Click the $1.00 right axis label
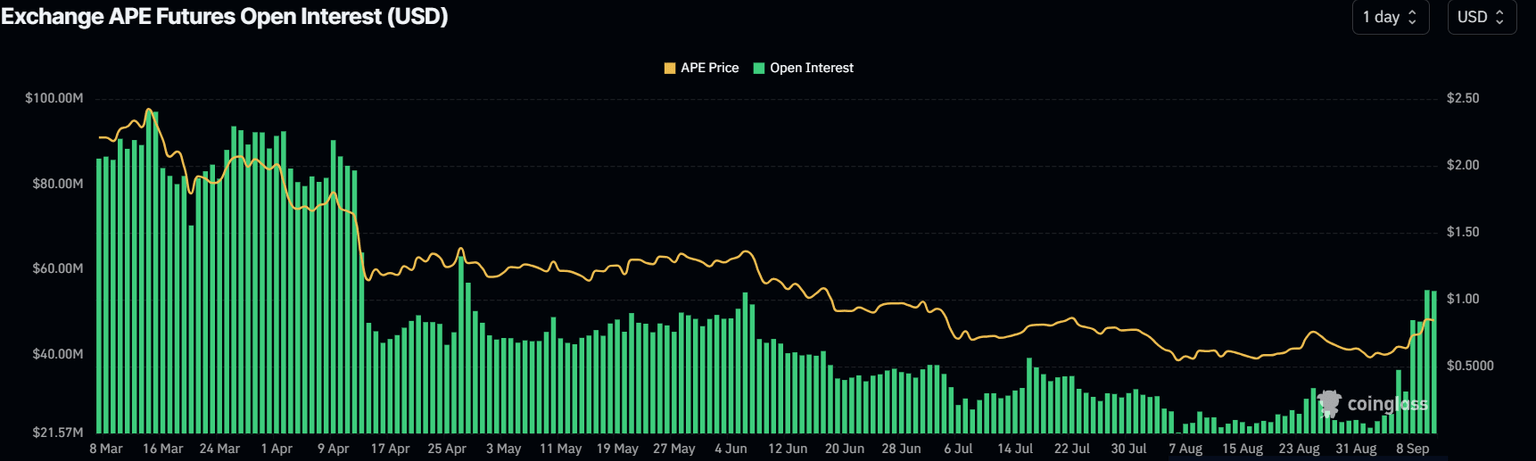1536x461 pixels. coord(1462,299)
